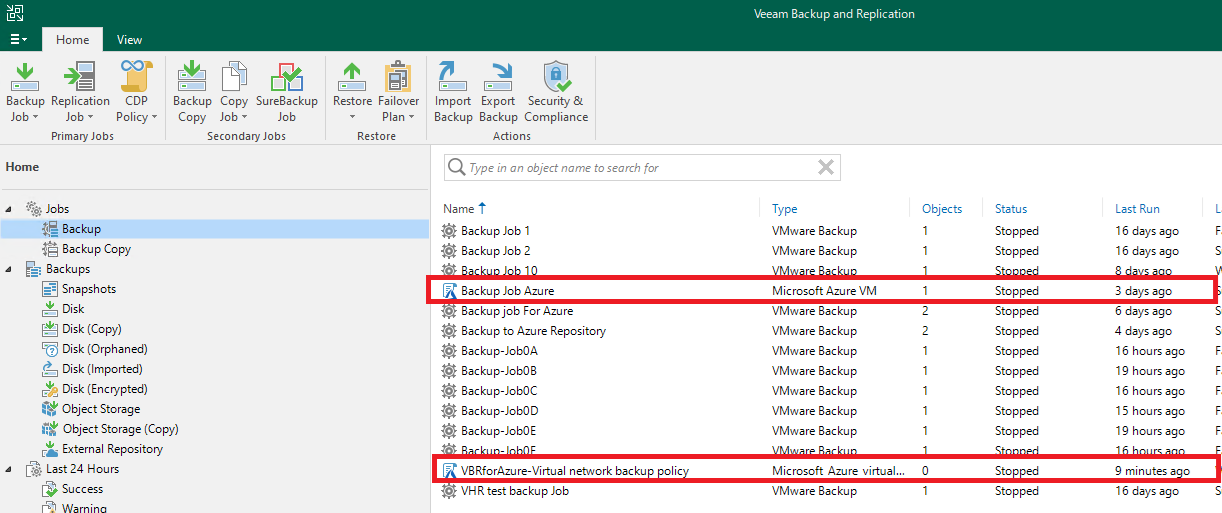Select the Backup-Job0B row
Image resolution: width=1222 pixels, height=513 pixels.
coord(824,371)
